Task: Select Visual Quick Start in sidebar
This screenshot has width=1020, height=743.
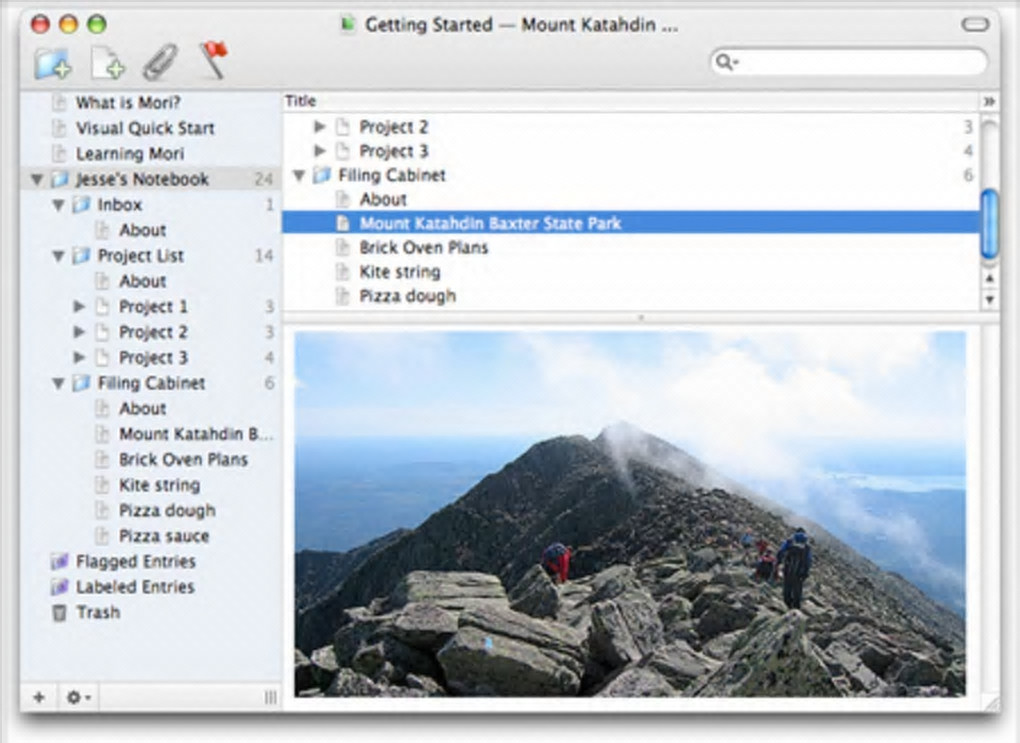Action: [144, 128]
